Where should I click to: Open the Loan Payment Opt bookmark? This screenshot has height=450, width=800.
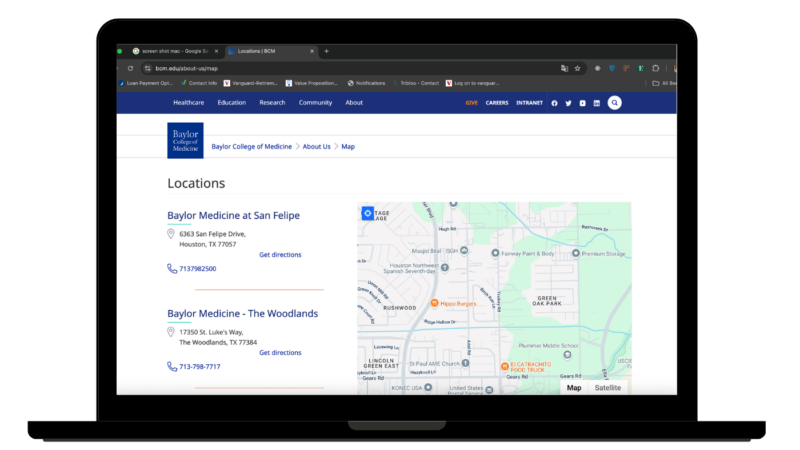tap(146, 83)
